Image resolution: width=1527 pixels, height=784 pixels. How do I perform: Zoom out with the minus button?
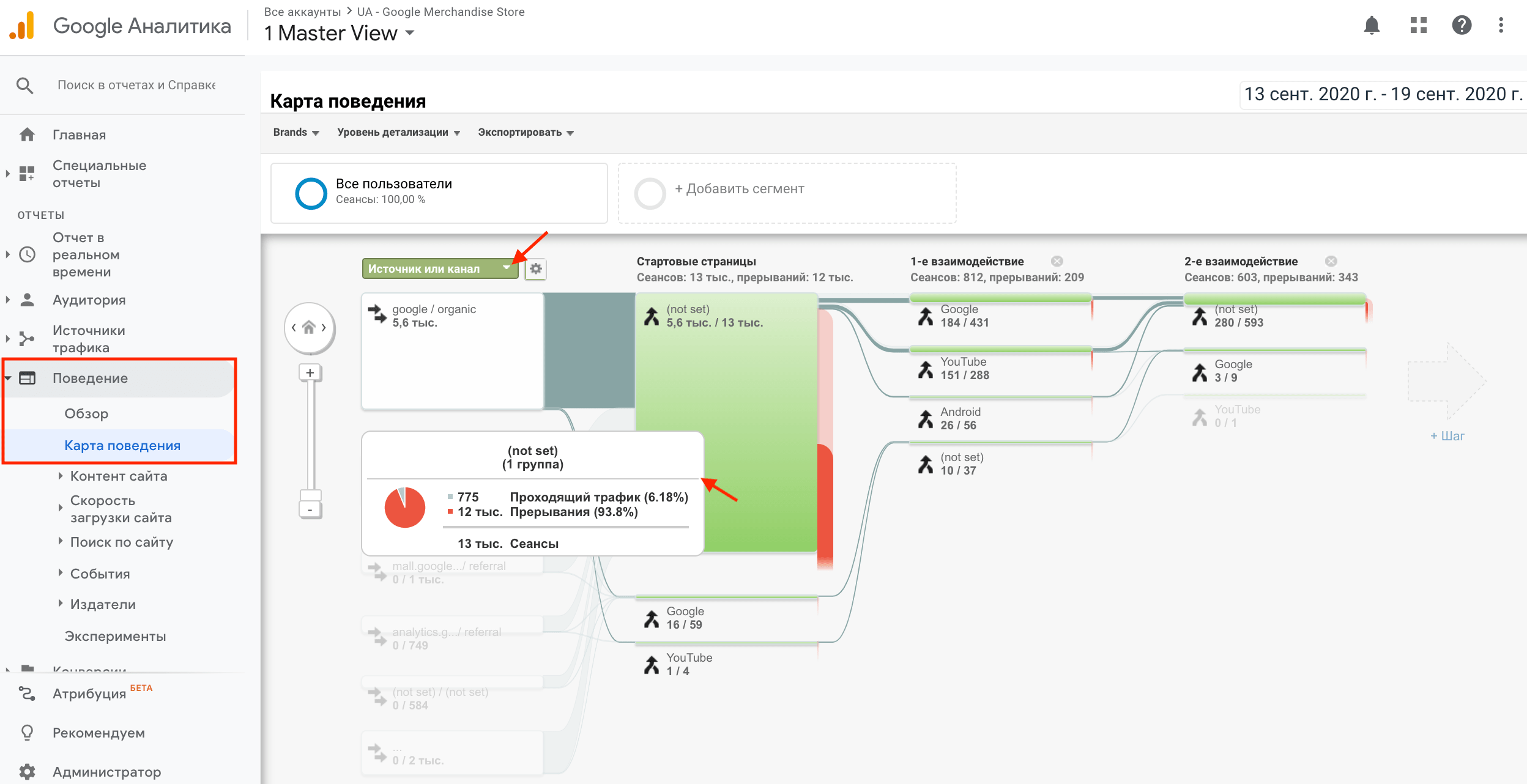pos(310,509)
